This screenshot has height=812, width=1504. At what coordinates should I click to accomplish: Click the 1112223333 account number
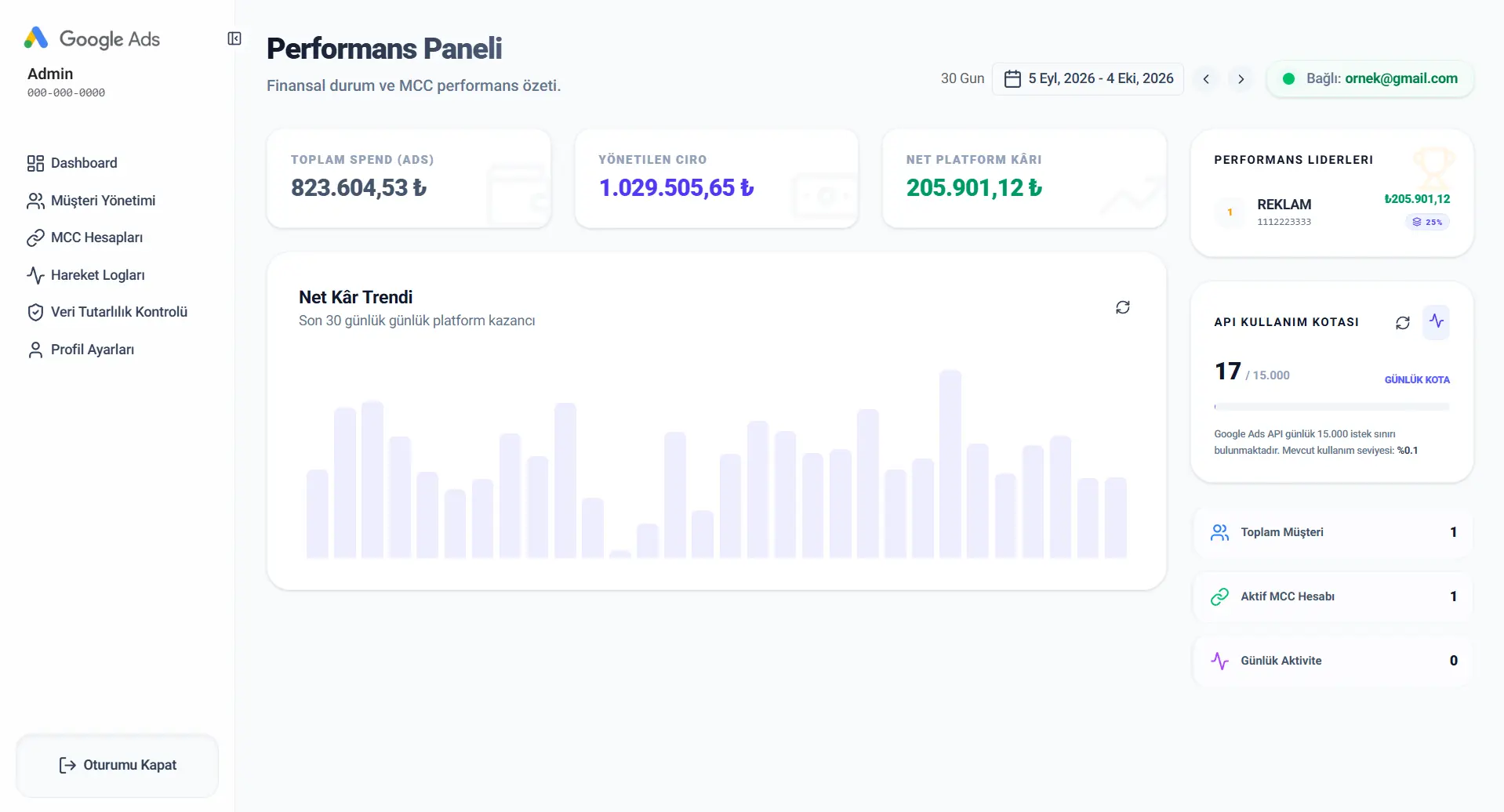[1284, 222]
